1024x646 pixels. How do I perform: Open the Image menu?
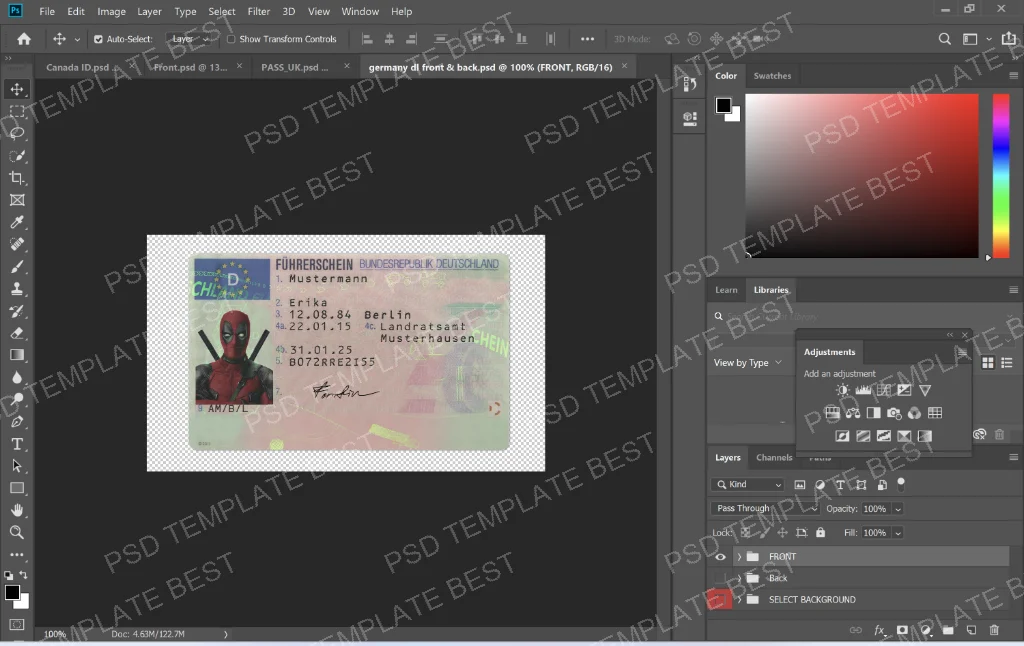tap(111, 11)
